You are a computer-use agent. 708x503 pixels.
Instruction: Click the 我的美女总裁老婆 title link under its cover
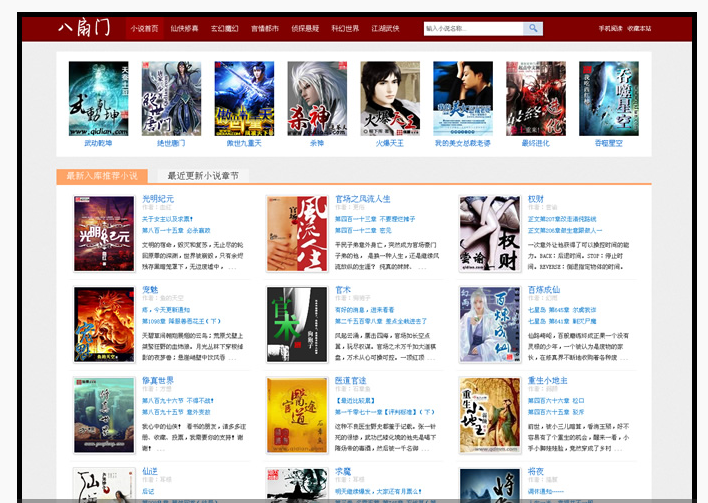tap(463, 143)
